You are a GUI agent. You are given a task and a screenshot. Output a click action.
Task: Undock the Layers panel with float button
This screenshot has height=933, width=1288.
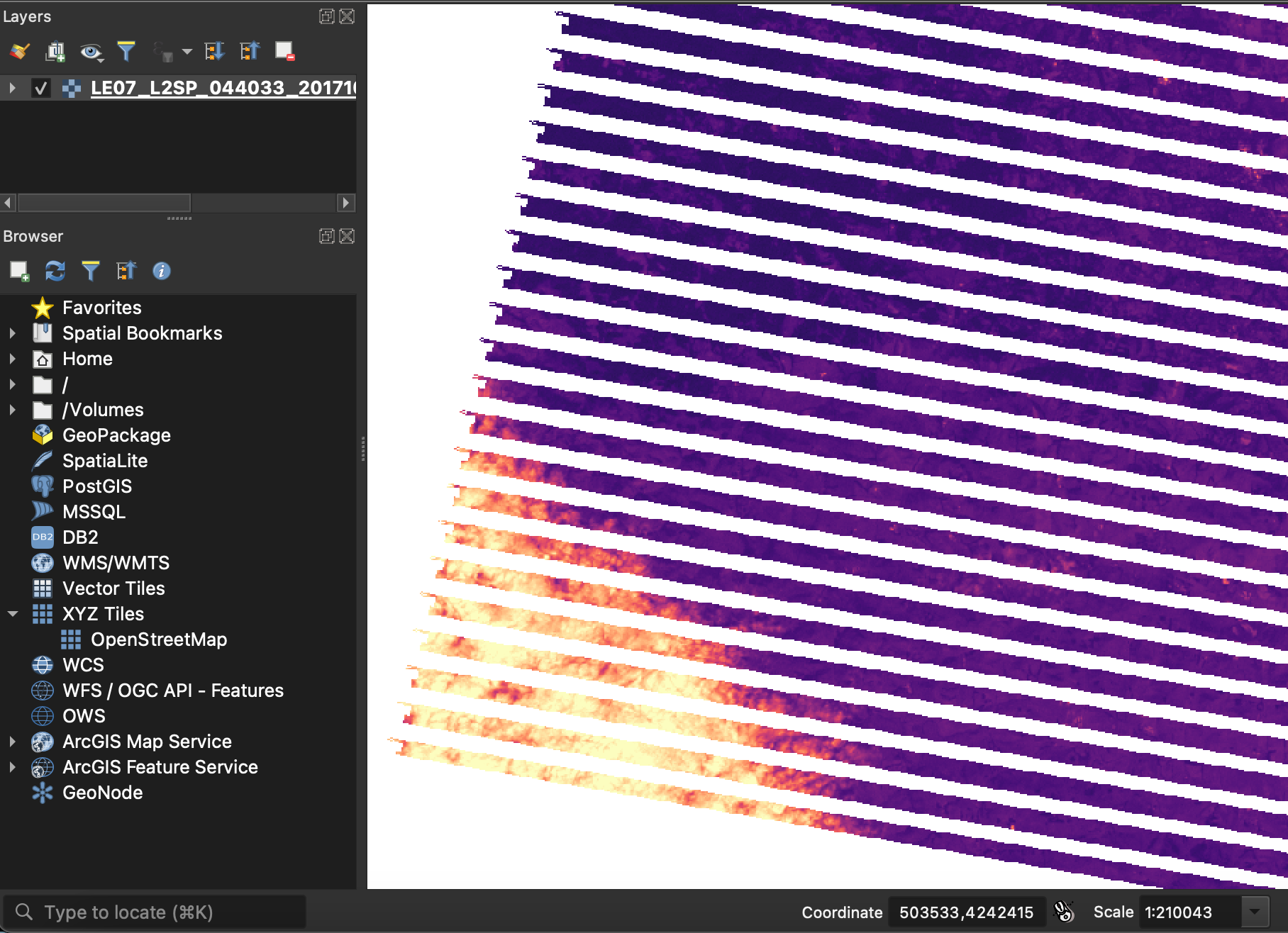pos(326,16)
